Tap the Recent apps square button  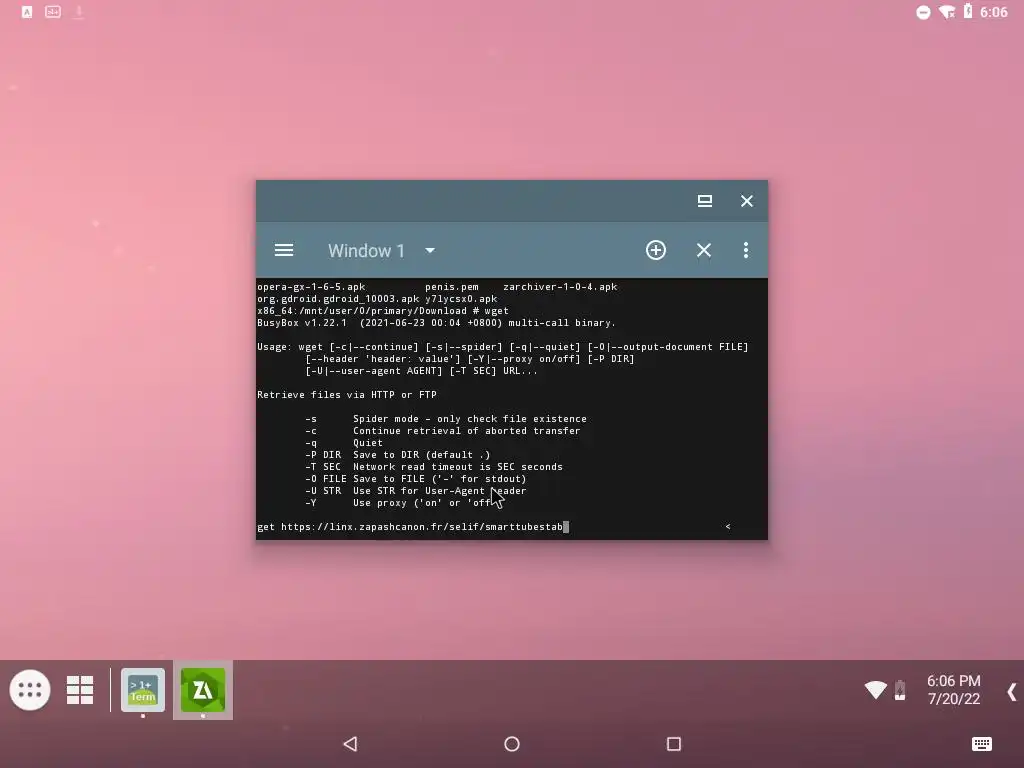674,744
